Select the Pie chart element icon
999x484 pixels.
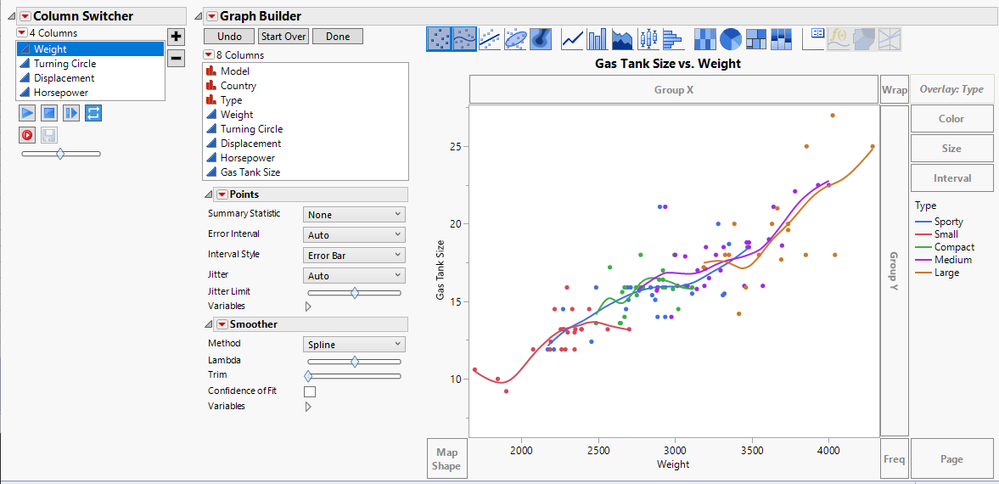click(x=731, y=39)
